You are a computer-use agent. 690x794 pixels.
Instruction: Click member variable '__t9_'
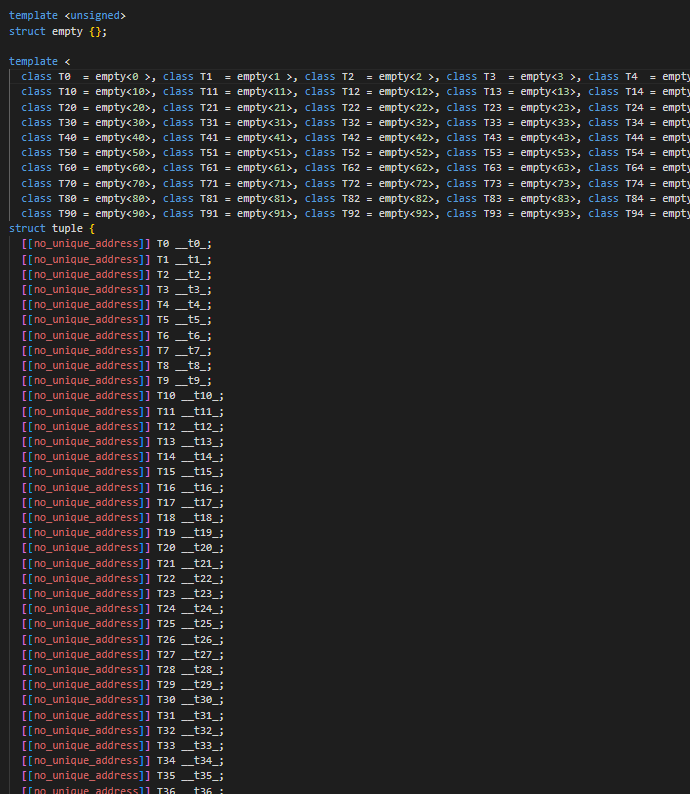point(190,380)
